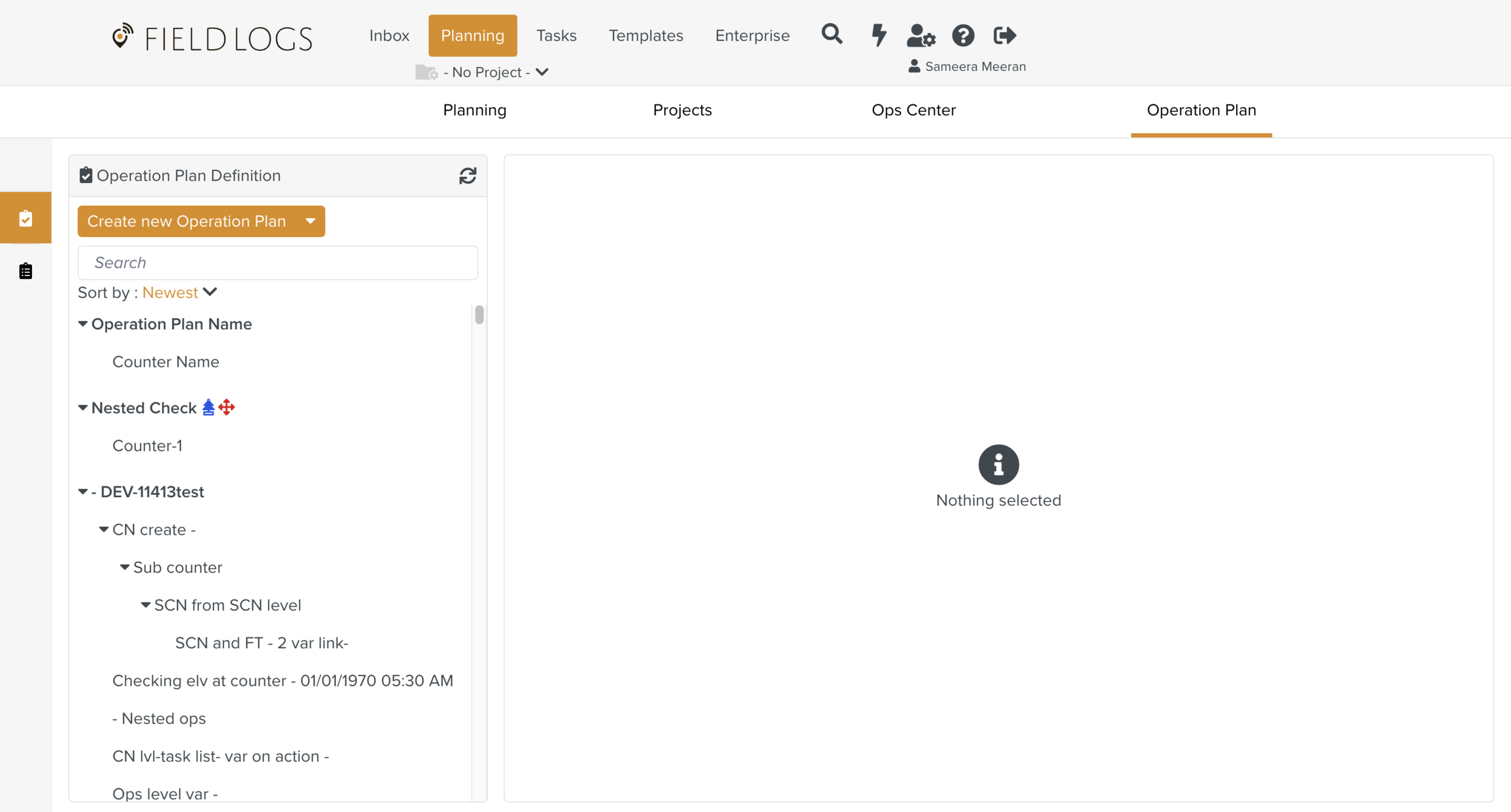Click the red move icon beside Nested Check
The image size is (1511, 812).
[x=227, y=407]
